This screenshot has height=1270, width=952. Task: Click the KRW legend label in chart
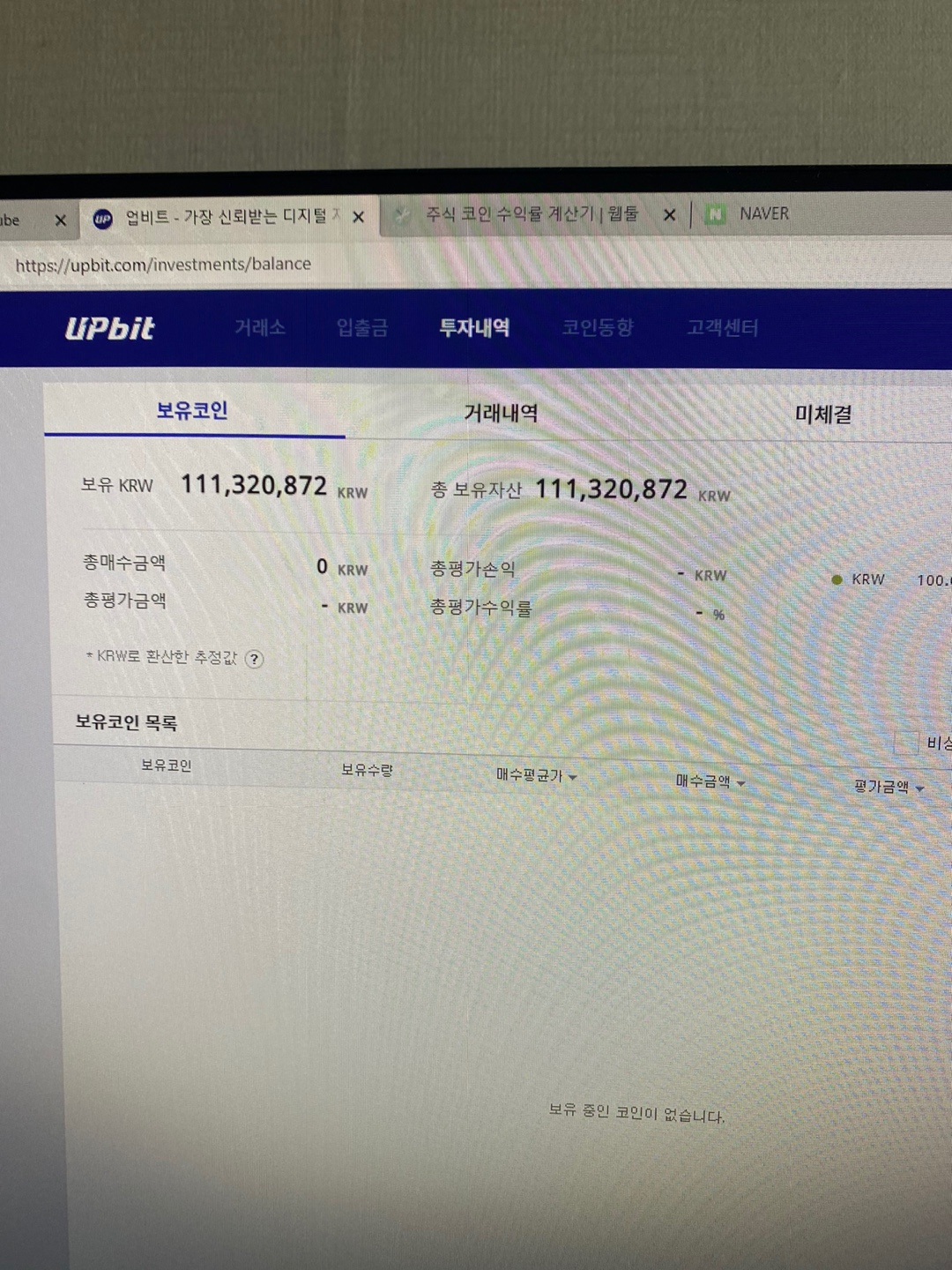pos(868,579)
